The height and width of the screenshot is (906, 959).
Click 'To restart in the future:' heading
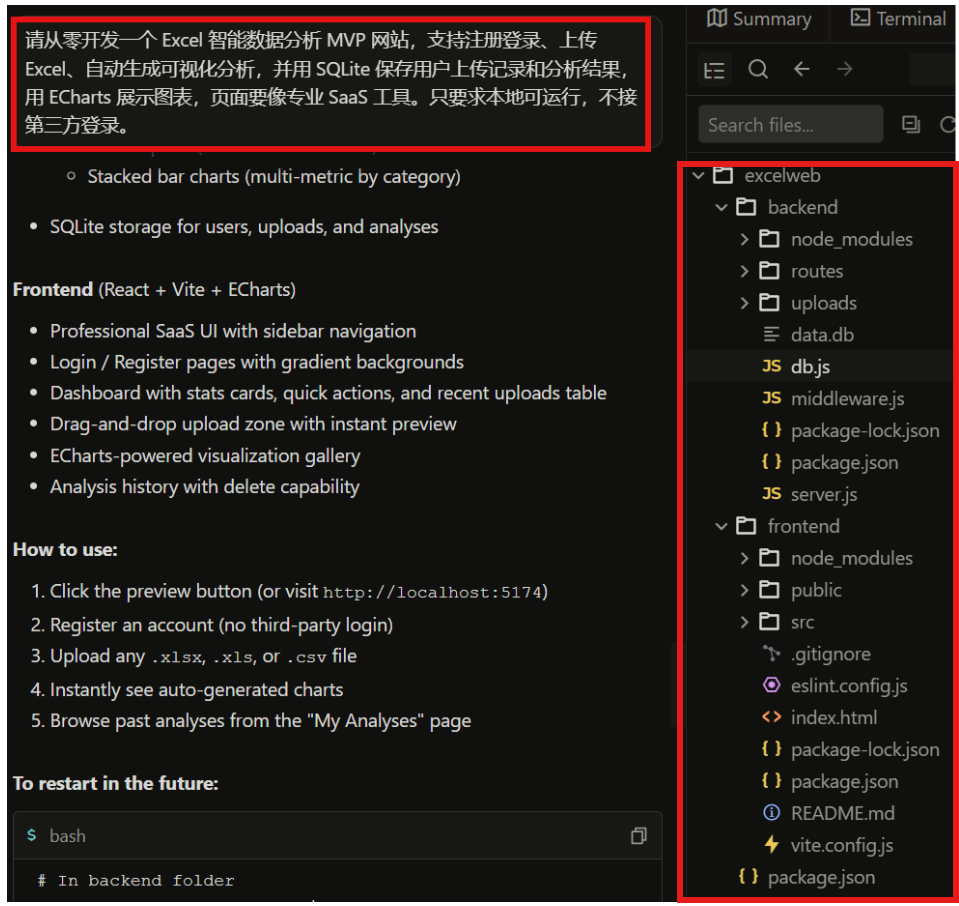click(x=116, y=784)
